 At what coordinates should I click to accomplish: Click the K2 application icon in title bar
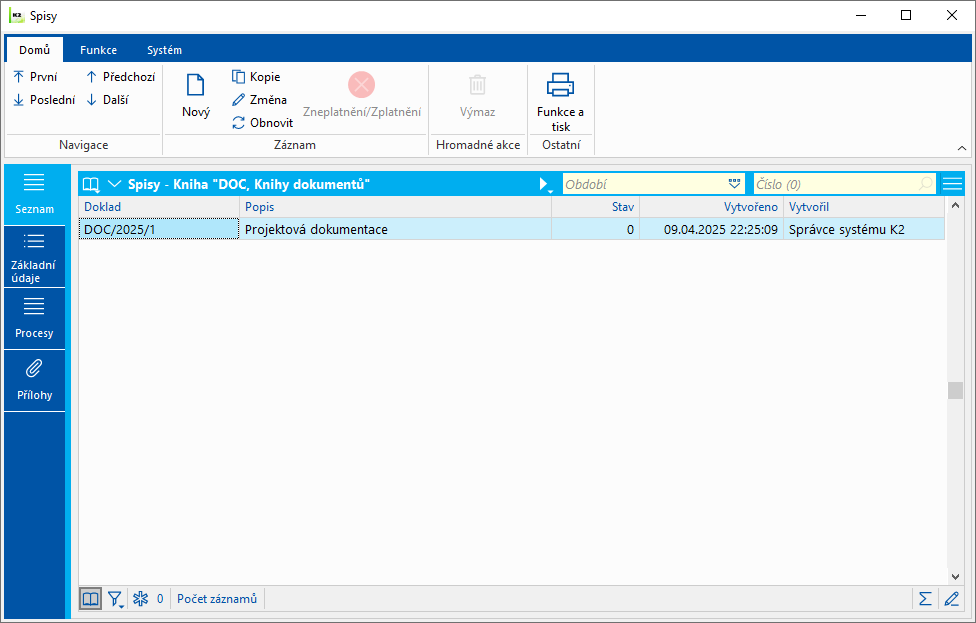pos(17,16)
